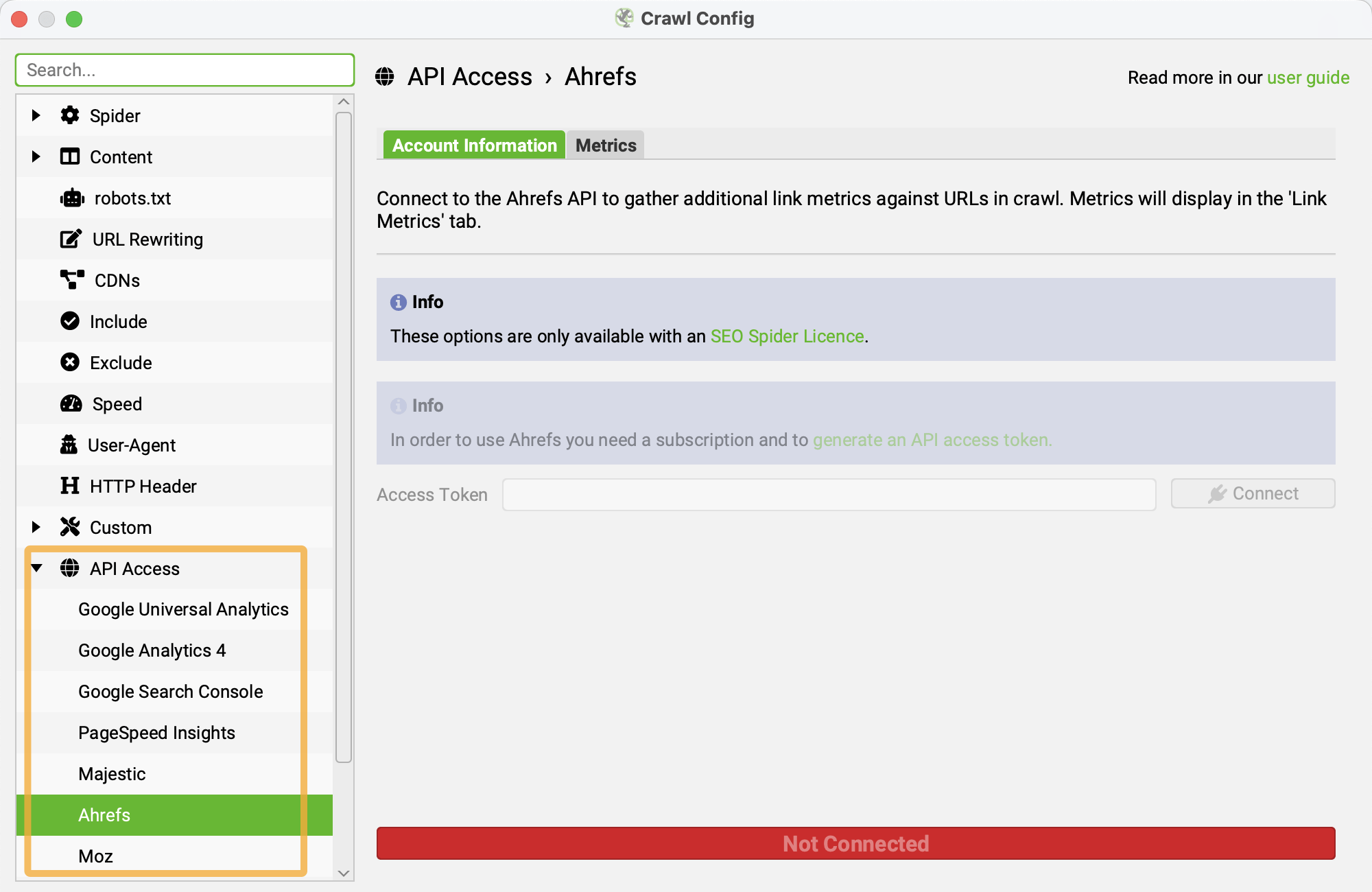Click the API Access globe icon in sidebar
Viewport: 1372px width, 892px height.
(70, 568)
